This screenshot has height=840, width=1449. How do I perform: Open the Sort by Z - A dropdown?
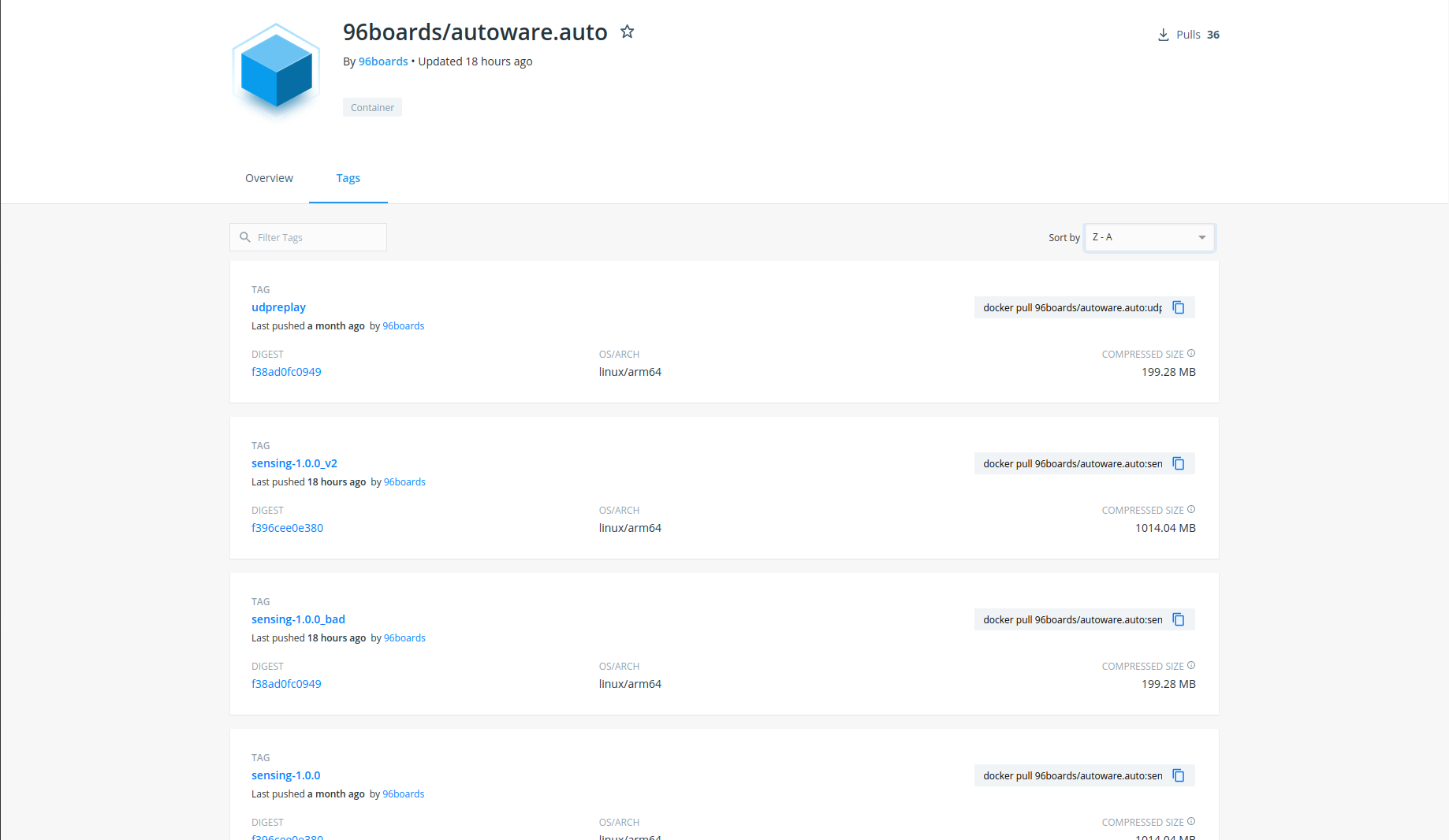click(x=1149, y=237)
